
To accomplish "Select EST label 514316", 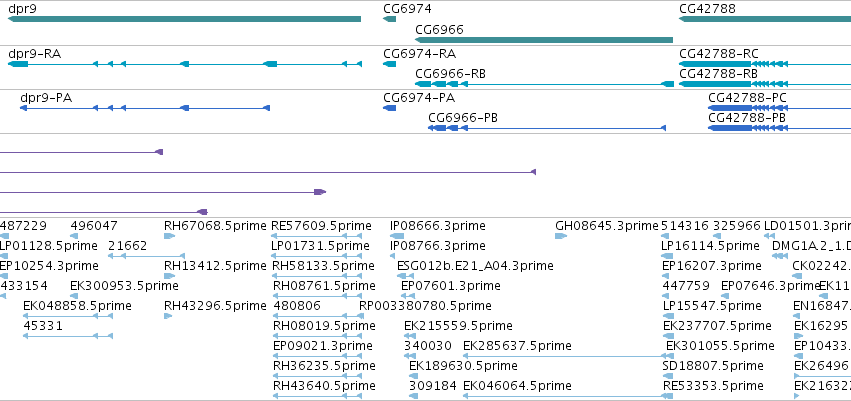I will (685, 226).
